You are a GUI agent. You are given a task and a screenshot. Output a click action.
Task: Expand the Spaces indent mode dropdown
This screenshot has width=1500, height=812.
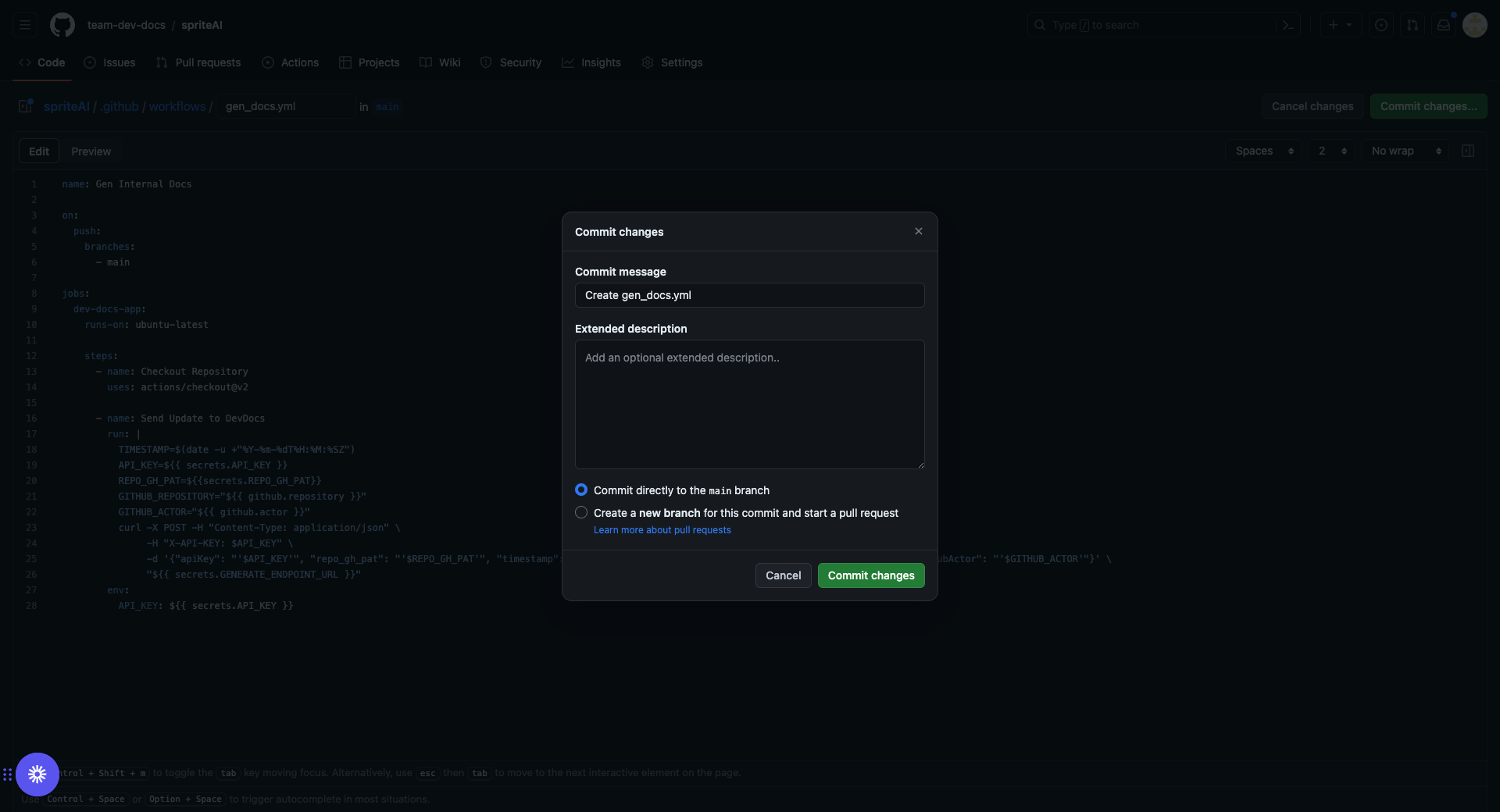[x=1264, y=151]
